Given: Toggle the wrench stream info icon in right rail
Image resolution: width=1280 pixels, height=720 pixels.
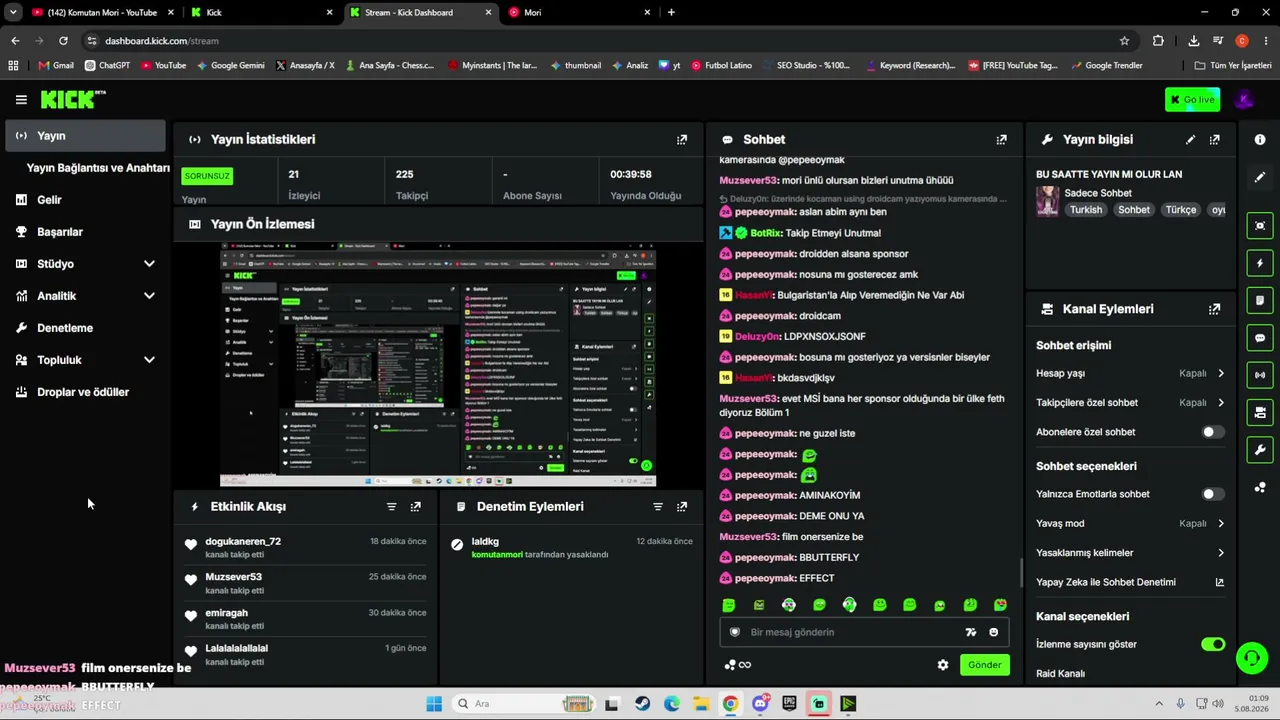Looking at the screenshot, I should tap(1260, 450).
